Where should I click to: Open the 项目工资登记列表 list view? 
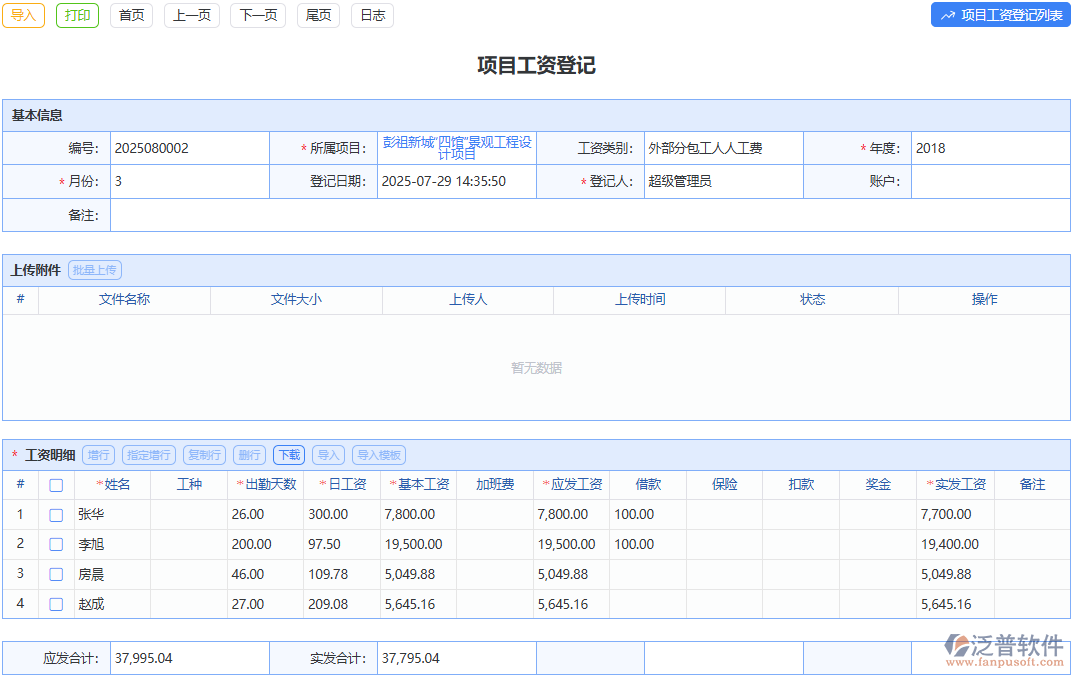point(999,15)
